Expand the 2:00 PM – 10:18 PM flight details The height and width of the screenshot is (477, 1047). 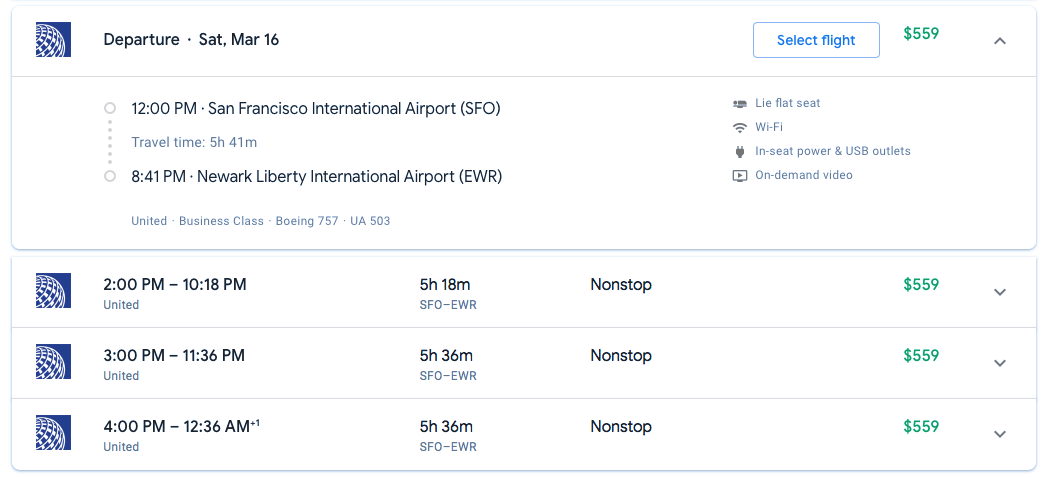(x=1000, y=292)
